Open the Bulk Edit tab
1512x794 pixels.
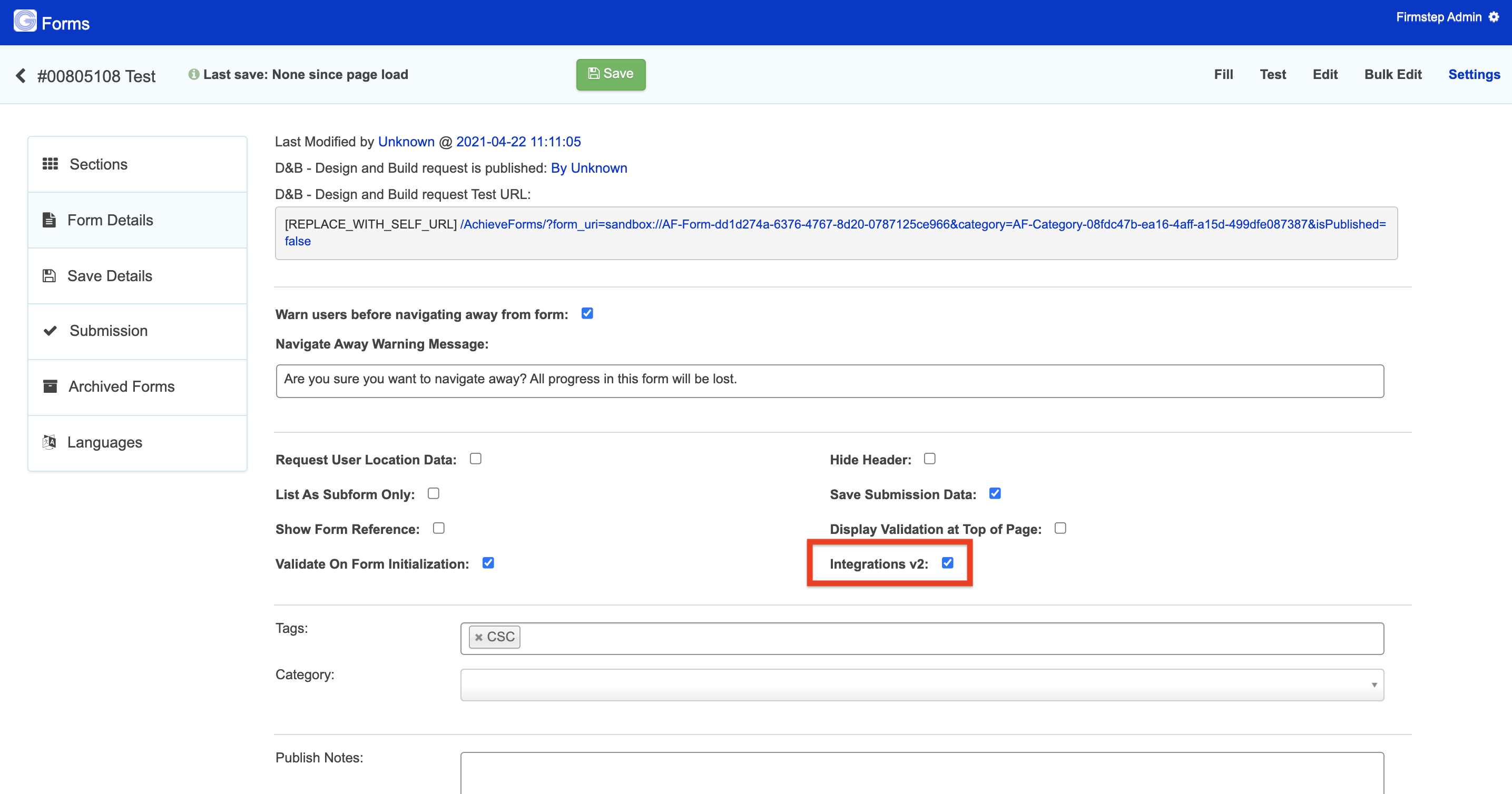[1392, 74]
